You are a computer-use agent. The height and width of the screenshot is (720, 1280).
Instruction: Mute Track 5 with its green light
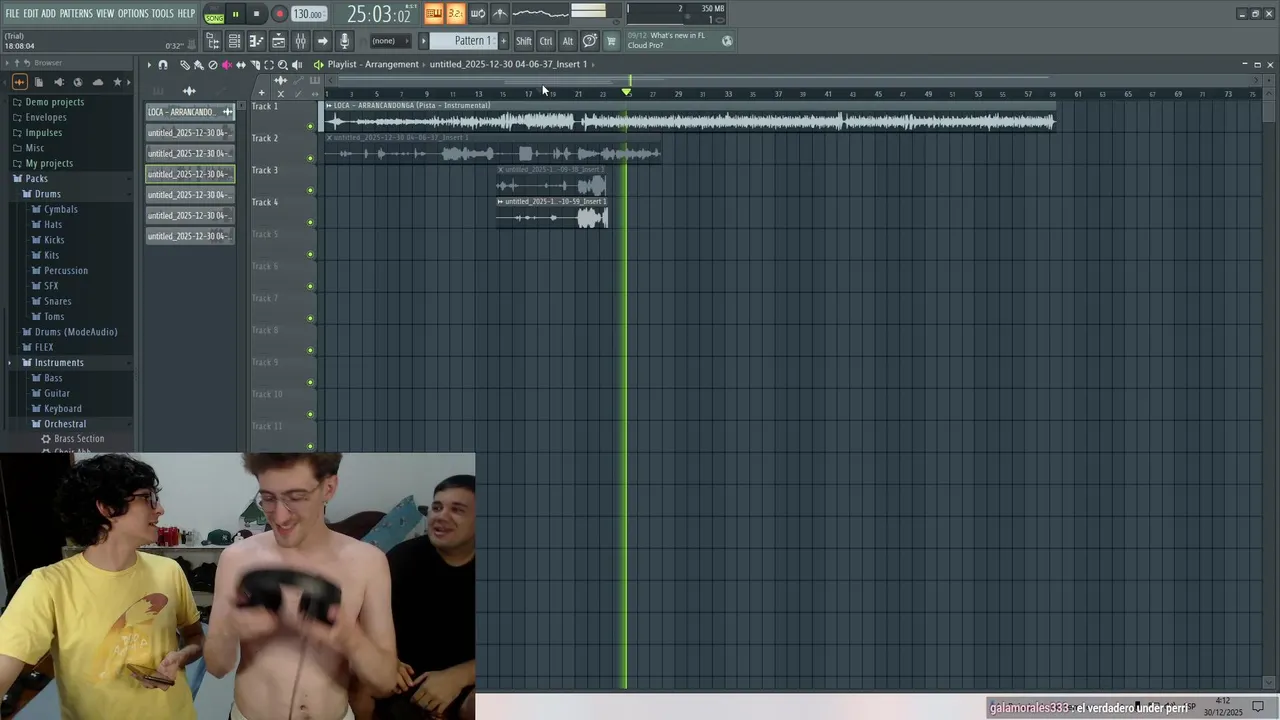pyautogui.click(x=310, y=254)
